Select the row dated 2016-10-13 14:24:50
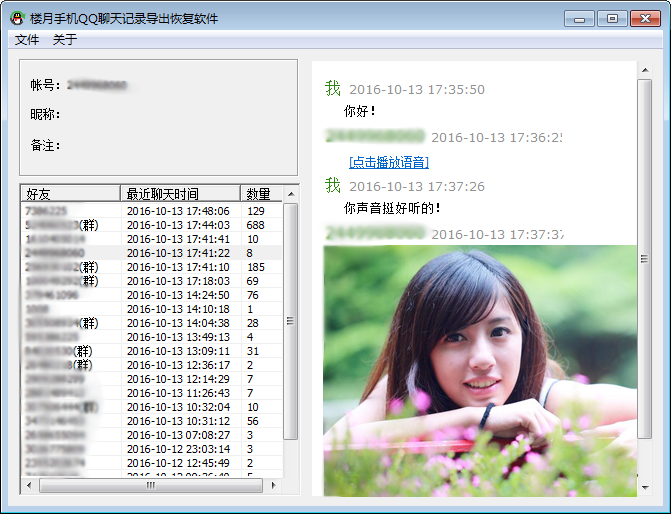 [x=150, y=295]
